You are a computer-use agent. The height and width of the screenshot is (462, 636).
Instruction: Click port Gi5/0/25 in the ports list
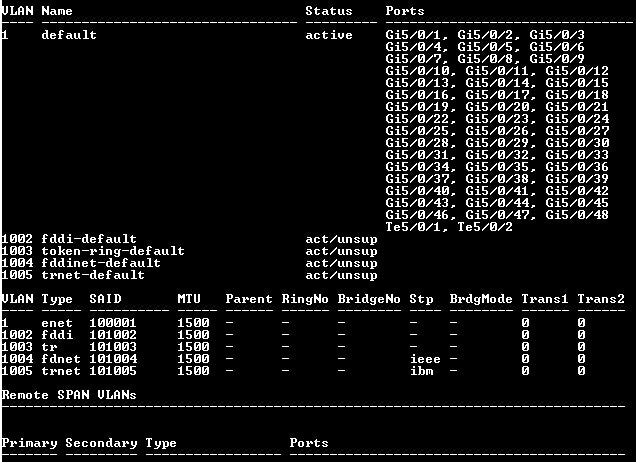pos(417,131)
